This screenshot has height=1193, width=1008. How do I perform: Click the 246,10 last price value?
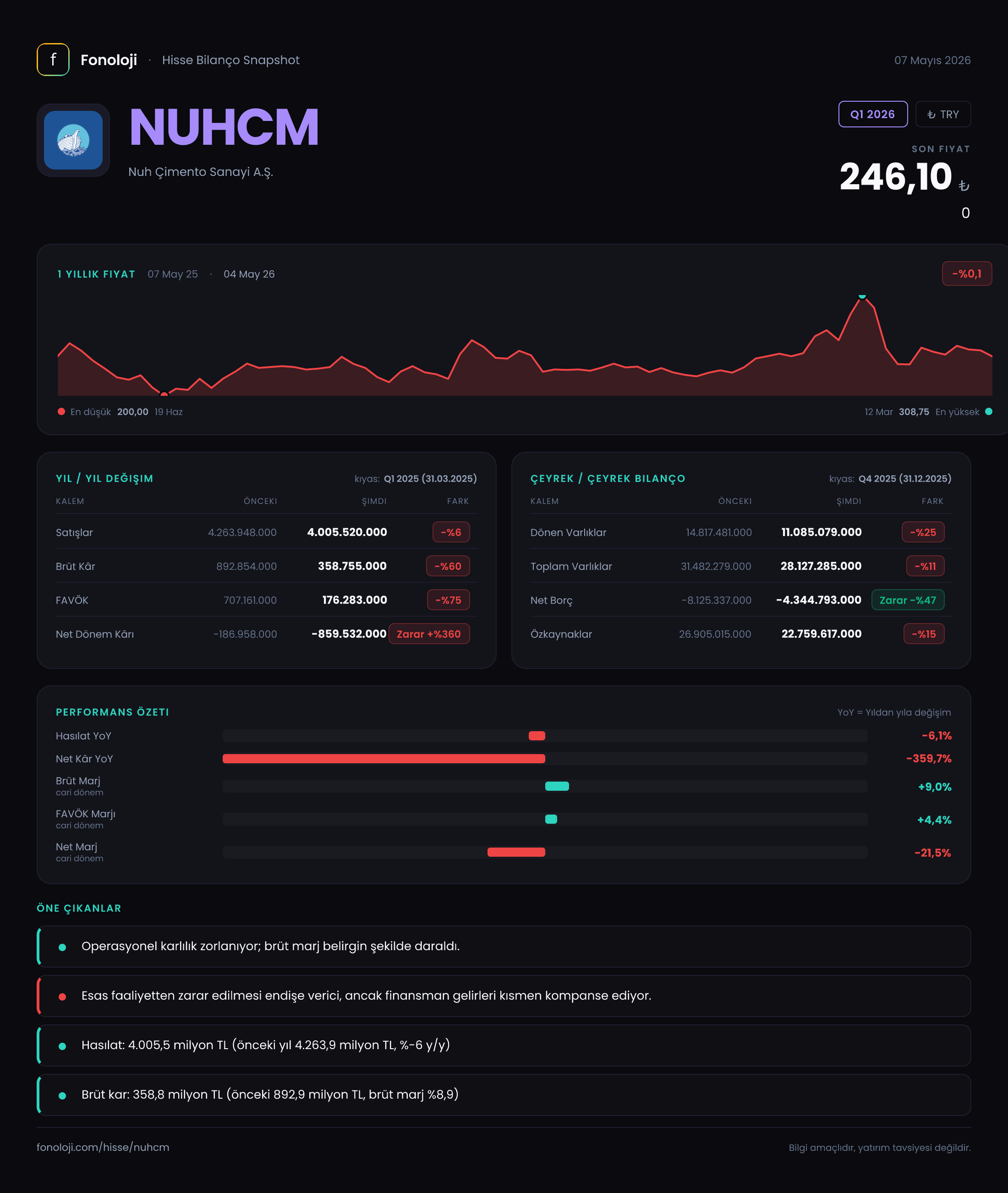click(895, 176)
